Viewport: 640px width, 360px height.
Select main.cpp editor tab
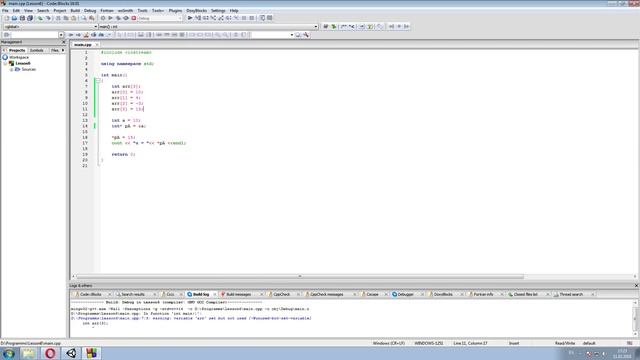[83, 44]
